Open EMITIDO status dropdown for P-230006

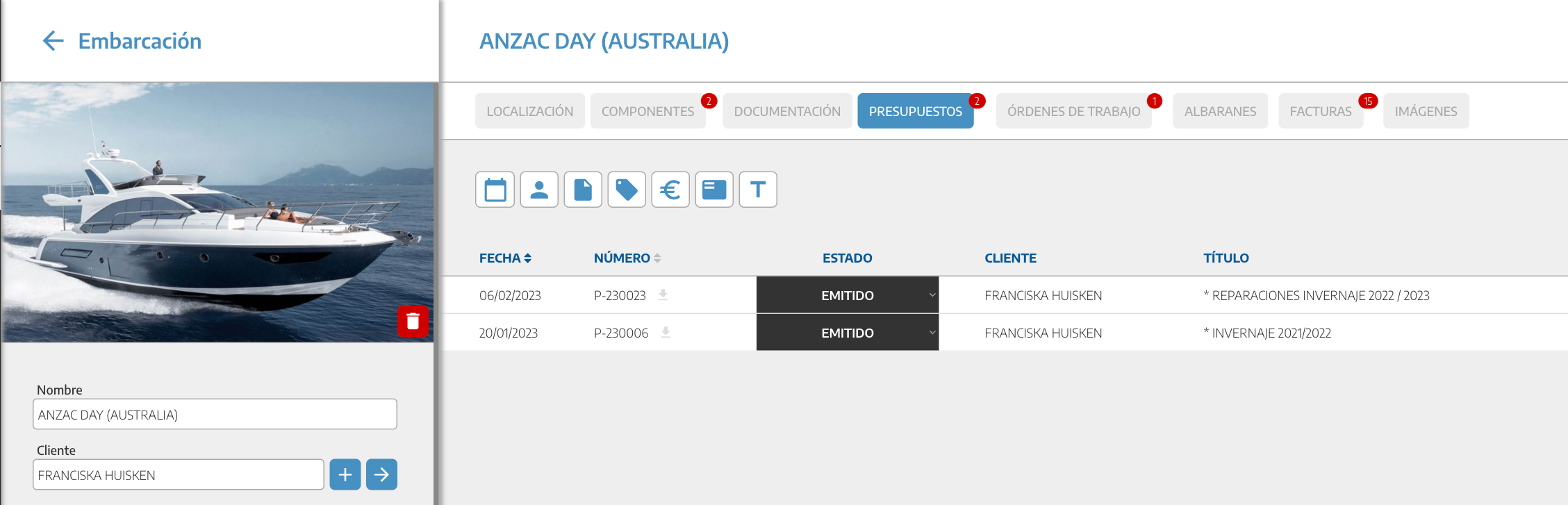848,333
